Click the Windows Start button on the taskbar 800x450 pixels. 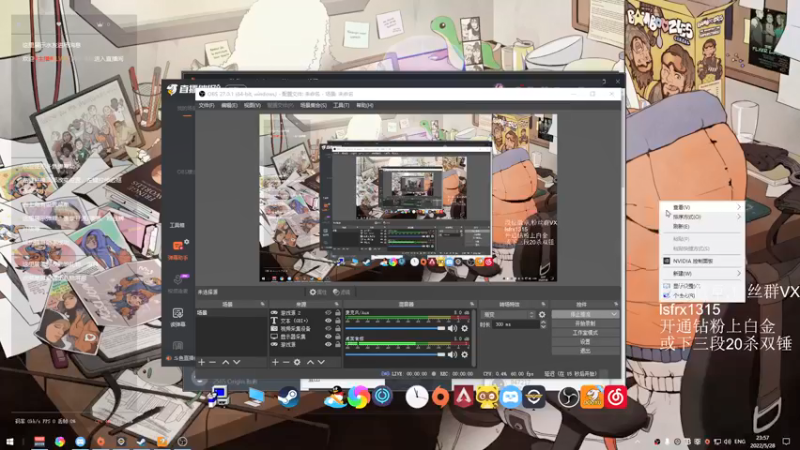9,442
